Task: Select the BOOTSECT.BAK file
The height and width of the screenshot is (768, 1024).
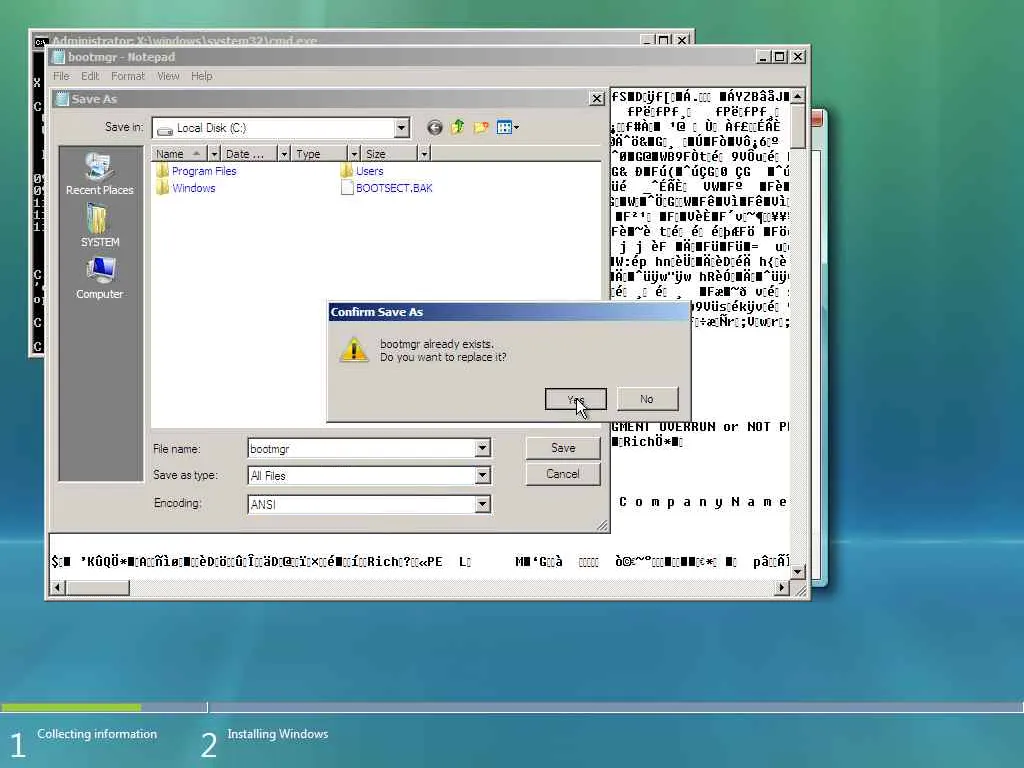Action: click(387, 188)
